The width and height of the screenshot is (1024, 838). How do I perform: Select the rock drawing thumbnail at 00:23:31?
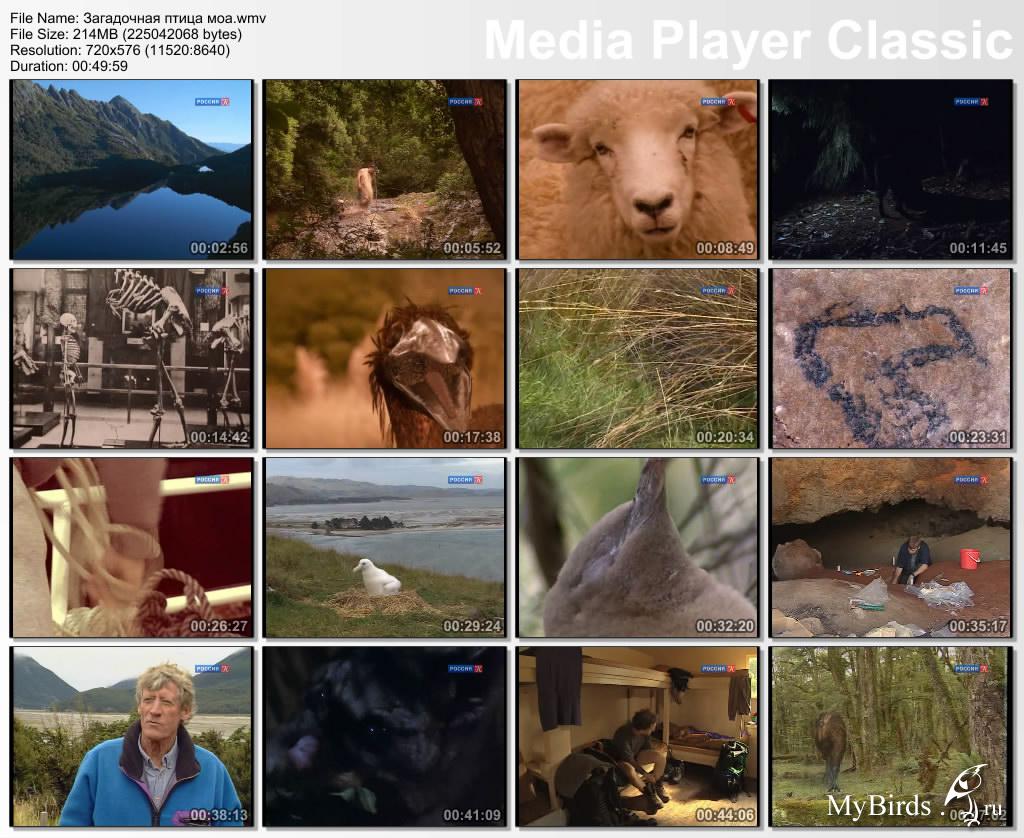(x=890, y=358)
